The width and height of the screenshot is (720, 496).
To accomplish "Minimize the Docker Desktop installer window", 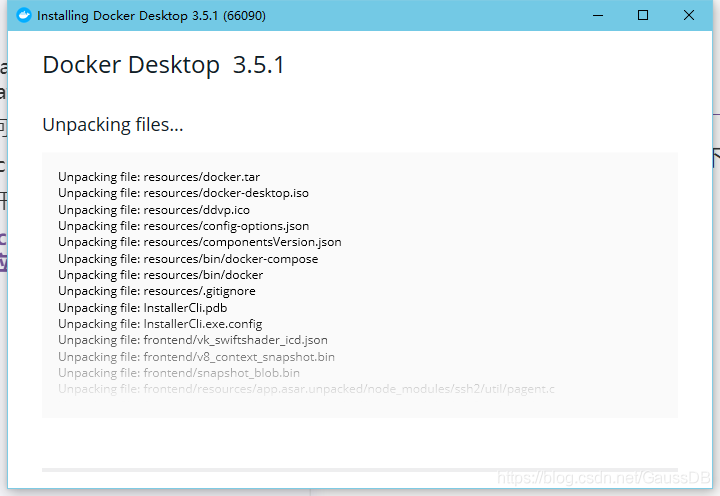I will (598, 15).
